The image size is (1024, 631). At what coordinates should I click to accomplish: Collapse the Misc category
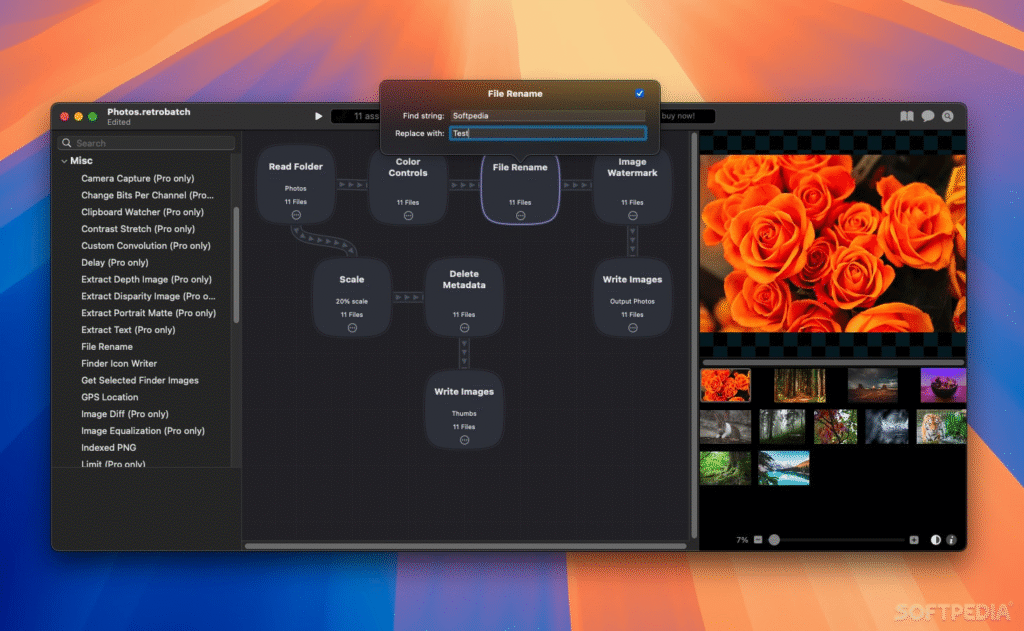click(x=65, y=161)
